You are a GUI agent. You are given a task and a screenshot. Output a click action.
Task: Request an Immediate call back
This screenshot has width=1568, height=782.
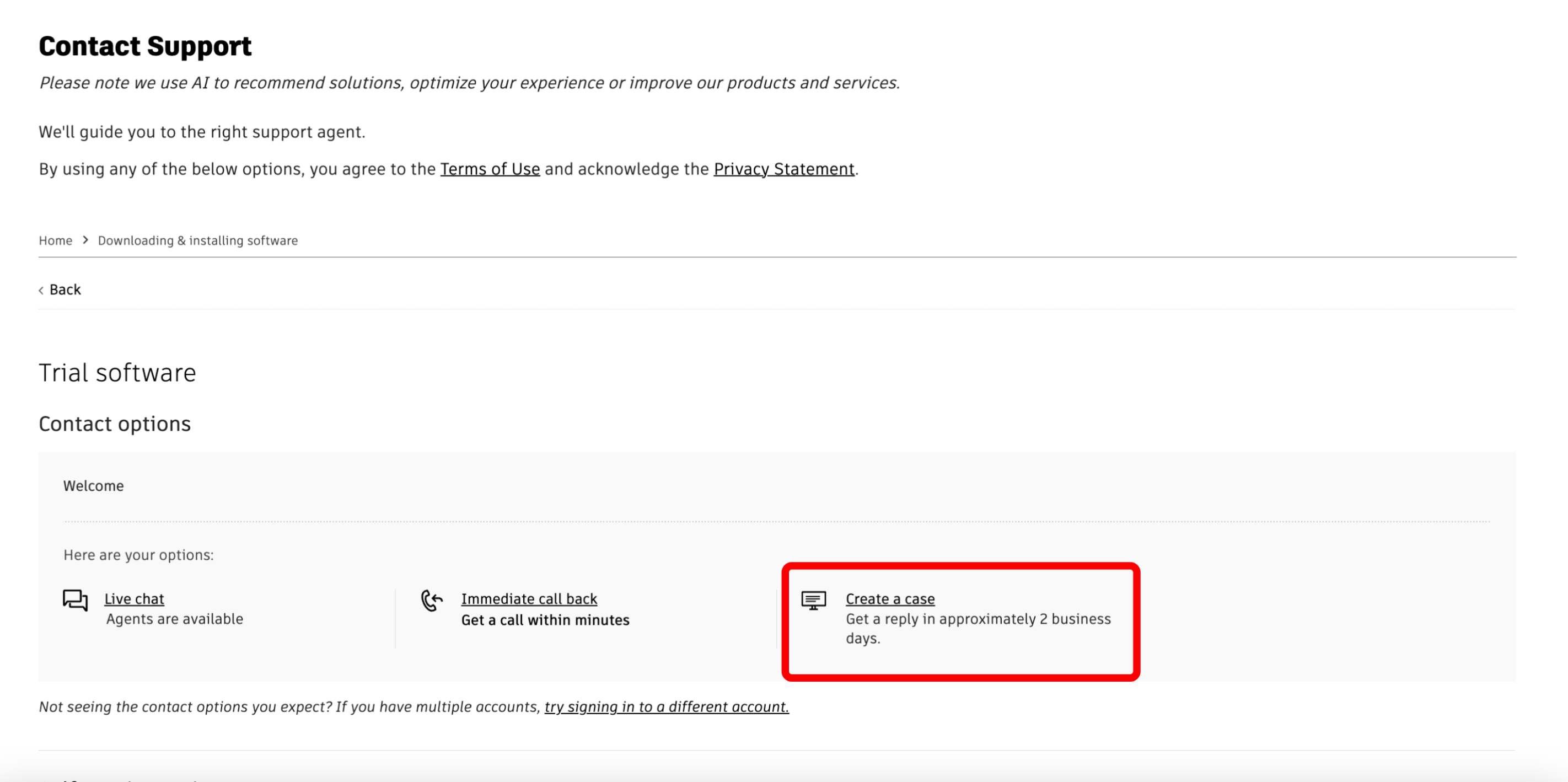[528, 599]
